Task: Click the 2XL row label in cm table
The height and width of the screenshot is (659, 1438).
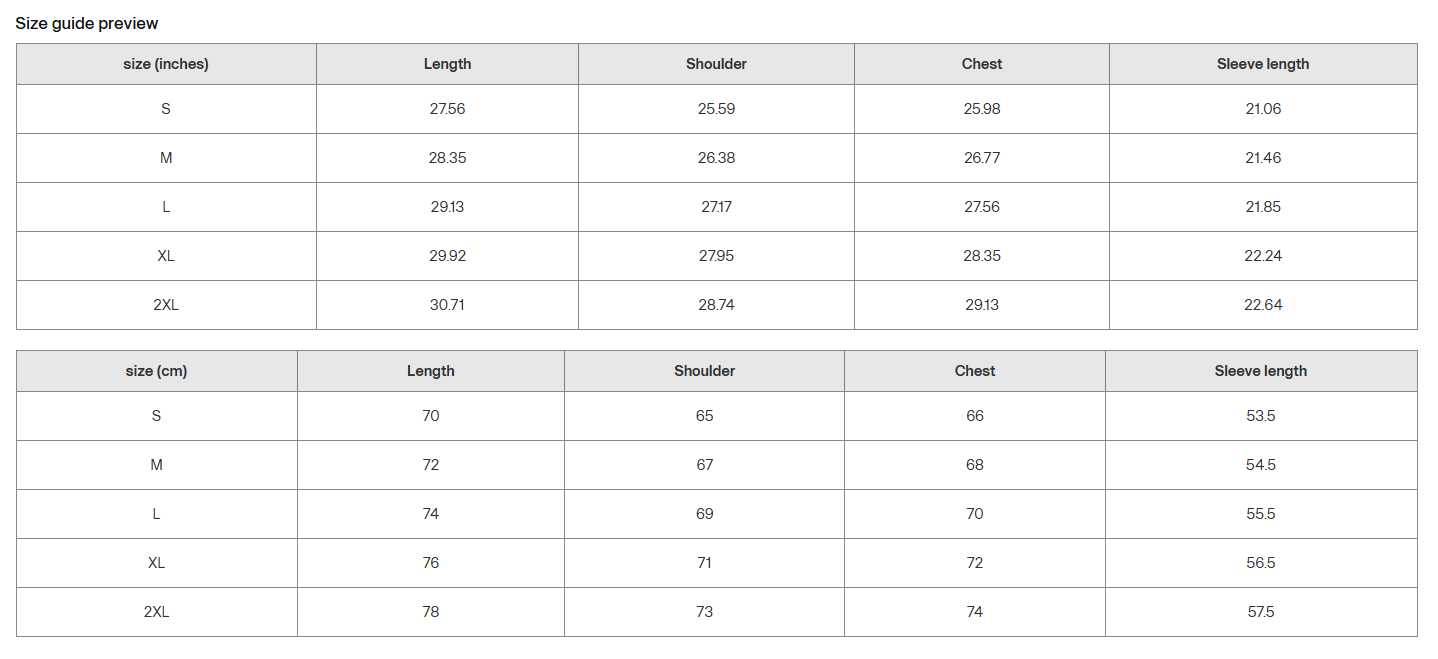Action: [x=156, y=612]
